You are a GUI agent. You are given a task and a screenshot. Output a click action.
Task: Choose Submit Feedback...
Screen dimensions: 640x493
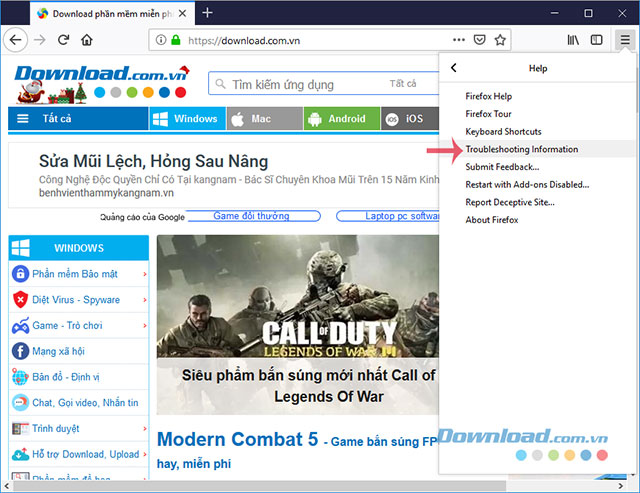[502, 167]
